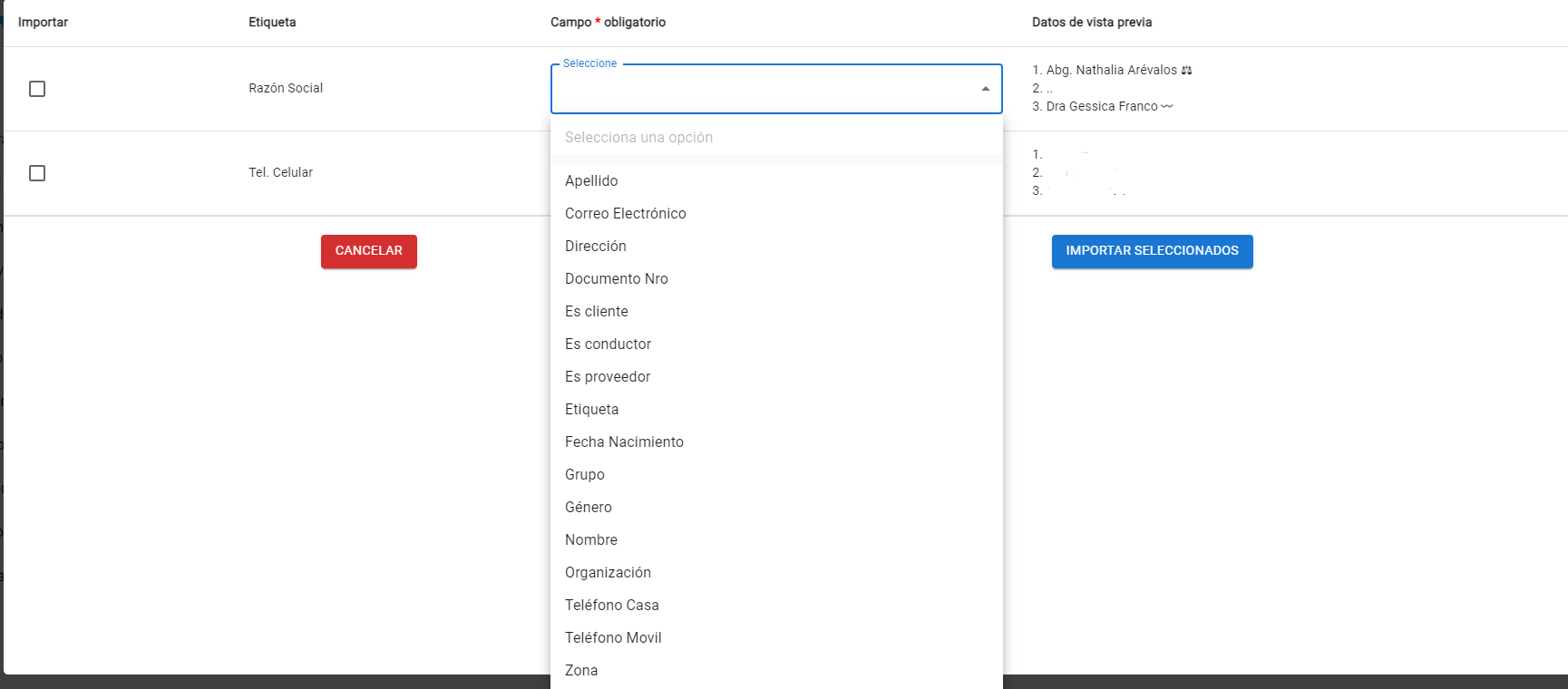Choose Etiqueta in the dropdown list

pos(776,410)
